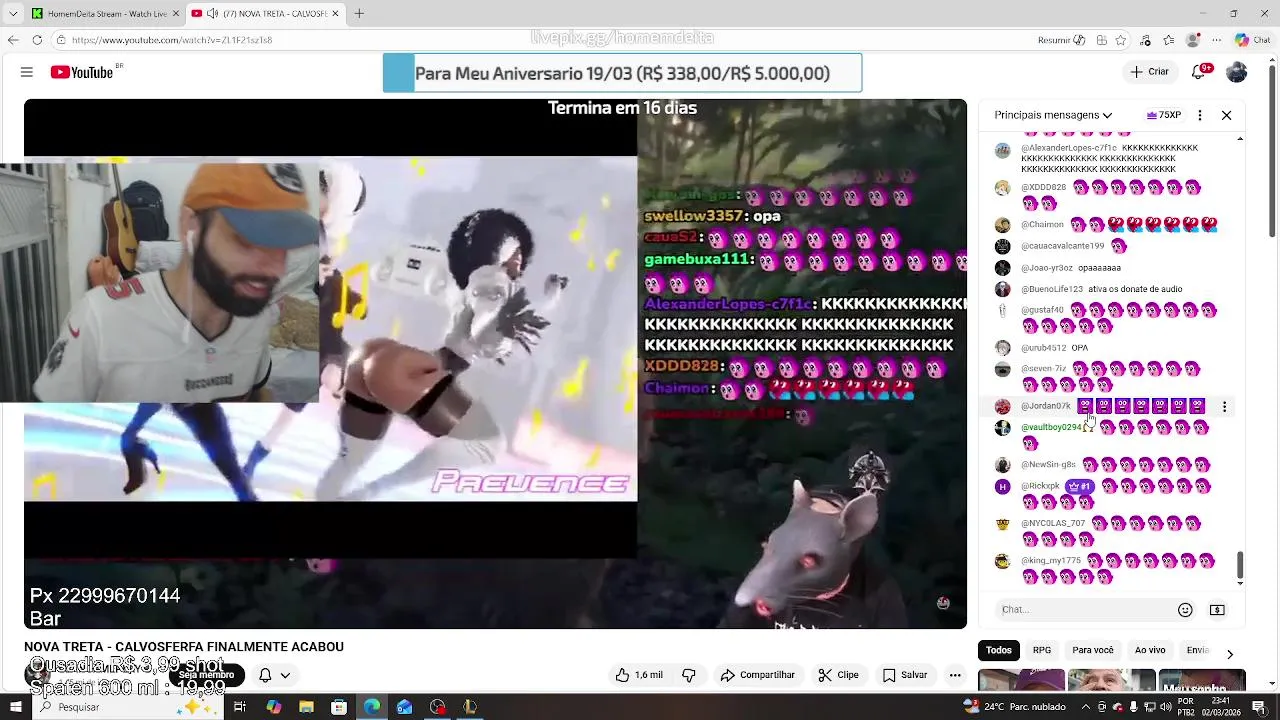The height and width of the screenshot is (720, 1280).
Task: Add page to favorites star
Action: point(1121,40)
